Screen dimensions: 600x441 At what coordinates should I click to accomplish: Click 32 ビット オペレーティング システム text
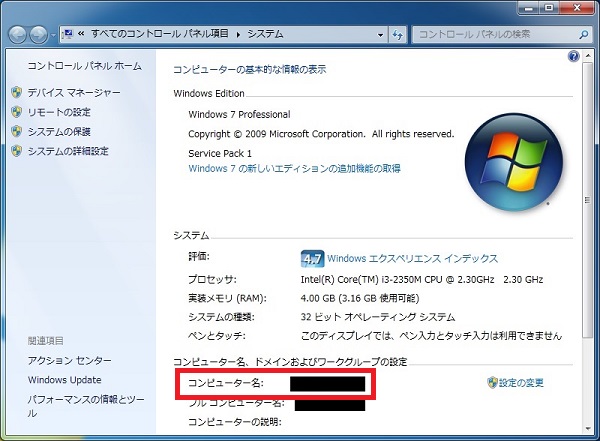pos(378,317)
